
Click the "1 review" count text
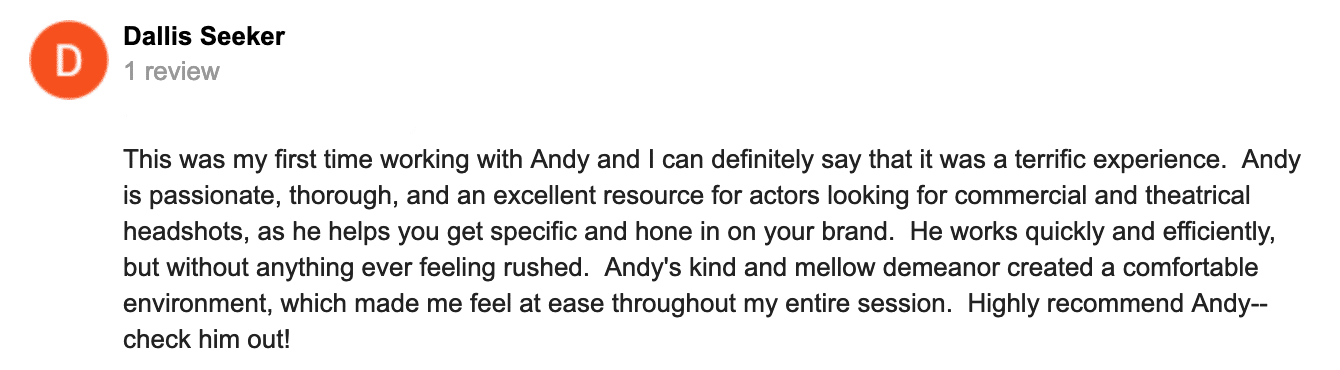172,72
